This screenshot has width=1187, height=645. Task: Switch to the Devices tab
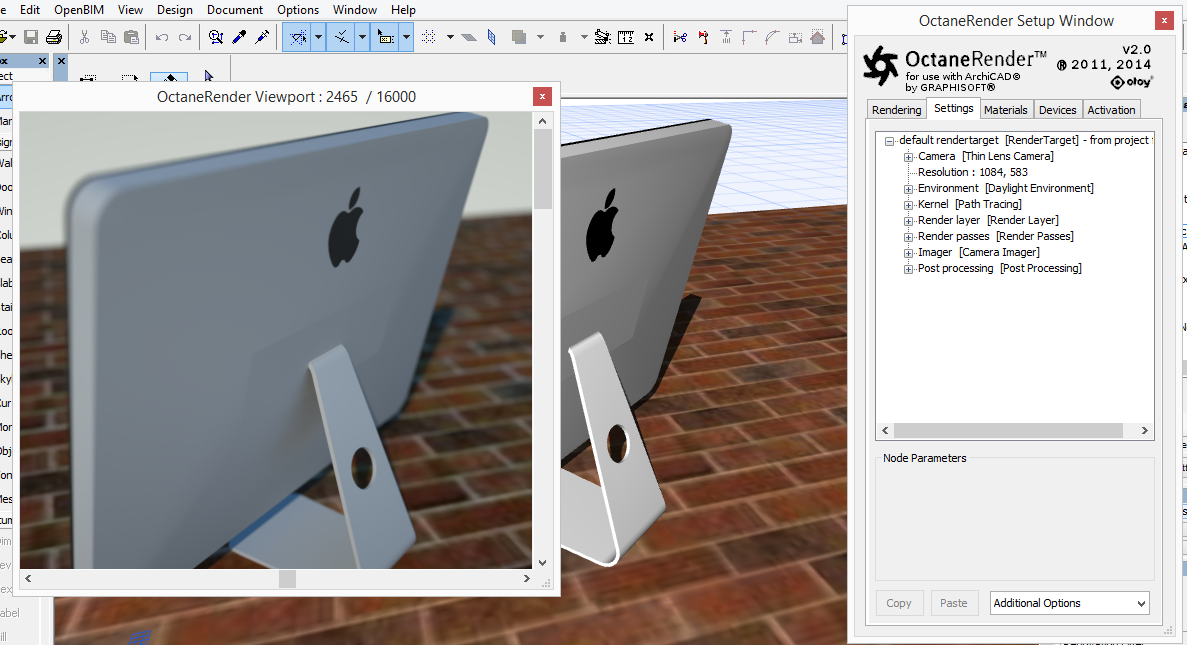1058,110
